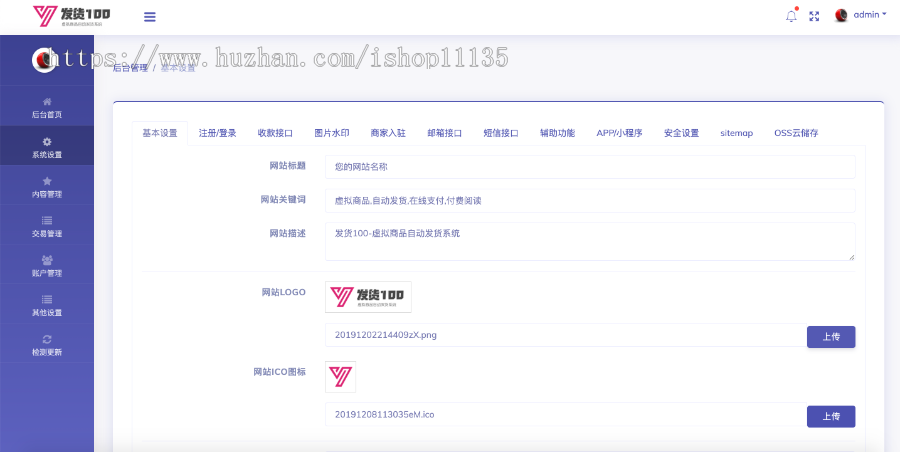This screenshot has width=900, height=452.
Task: Switch to 图片水印 tab
Action: pyautogui.click(x=332, y=133)
